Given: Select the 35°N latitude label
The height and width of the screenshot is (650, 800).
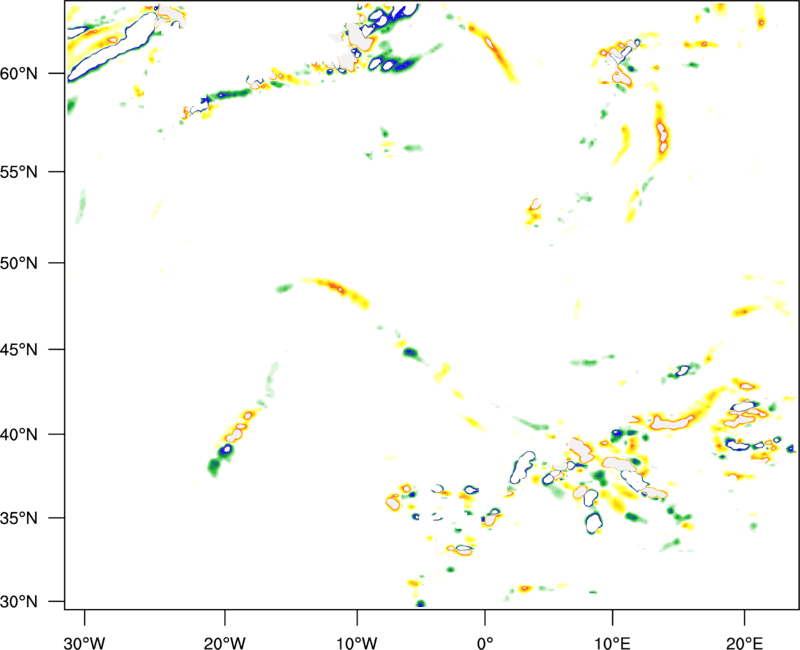Looking at the screenshot, I should 19,518.
